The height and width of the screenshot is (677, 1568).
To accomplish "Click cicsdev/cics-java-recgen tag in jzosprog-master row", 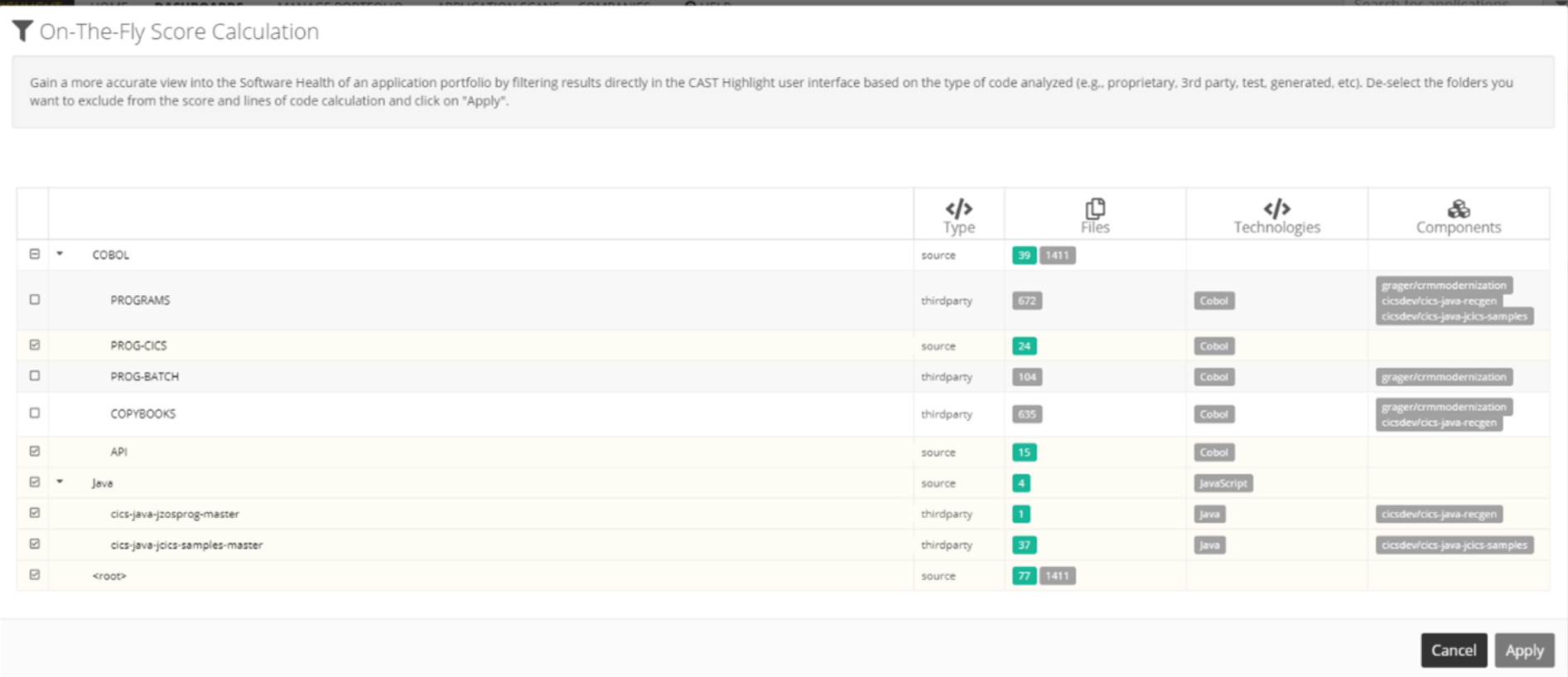I will pyautogui.click(x=1439, y=515).
